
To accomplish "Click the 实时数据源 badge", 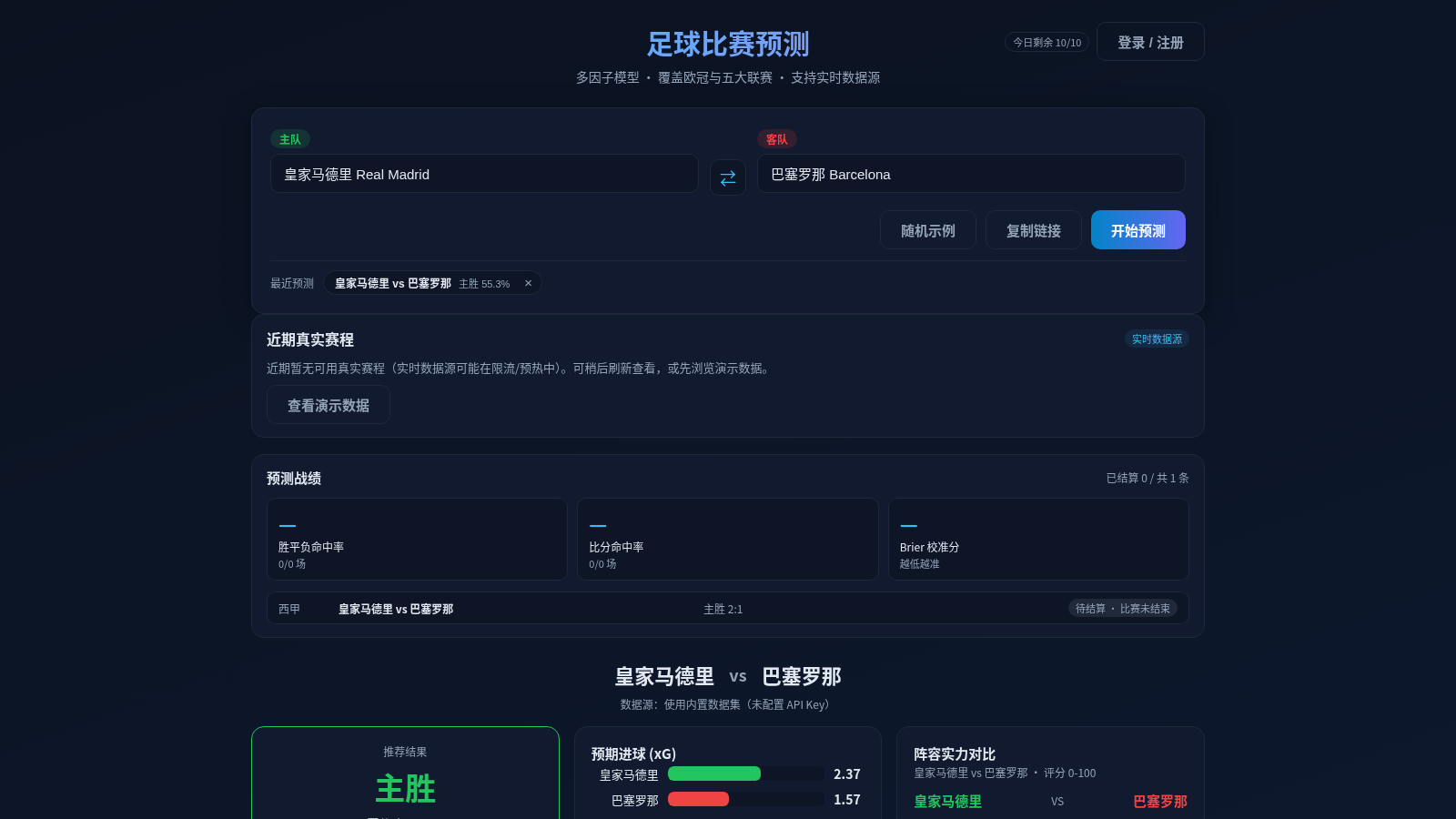I will click(1157, 339).
